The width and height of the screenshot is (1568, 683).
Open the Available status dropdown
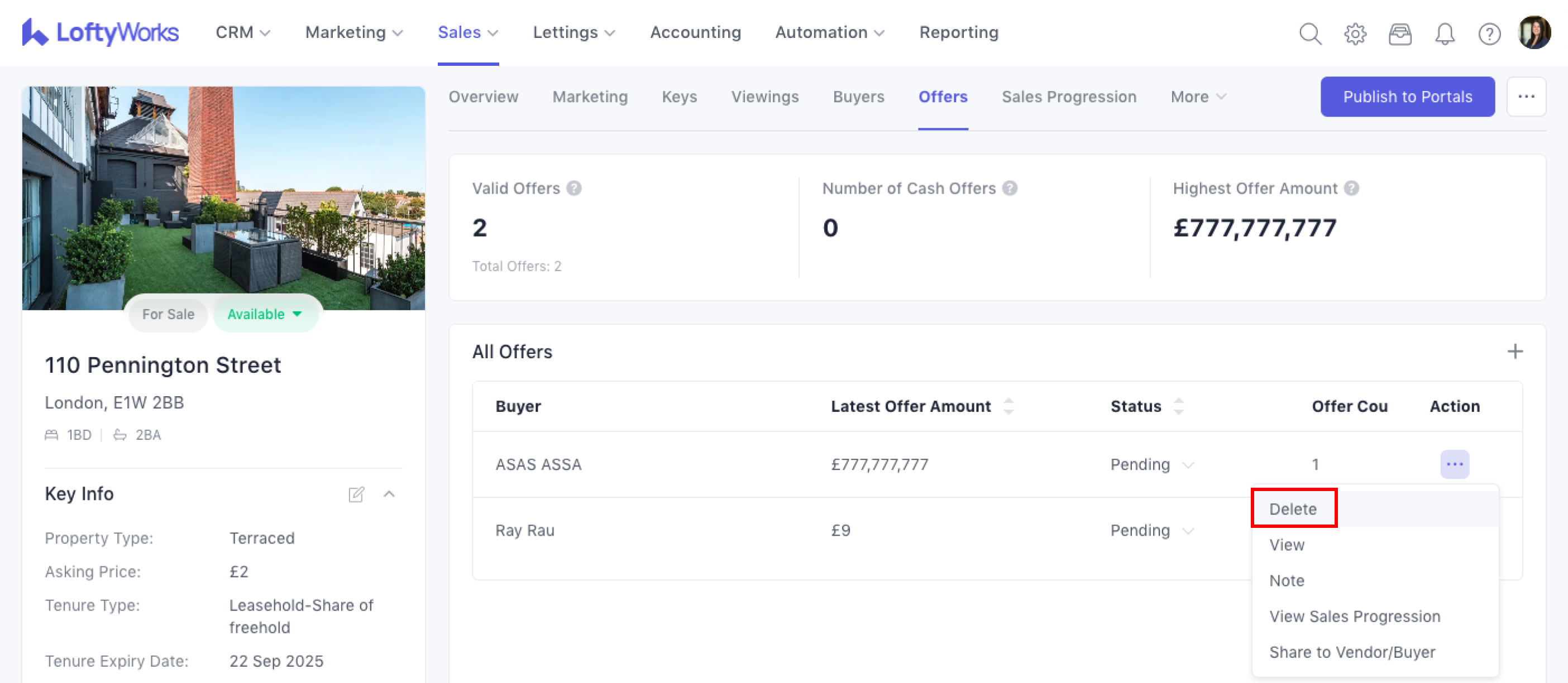coord(265,314)
